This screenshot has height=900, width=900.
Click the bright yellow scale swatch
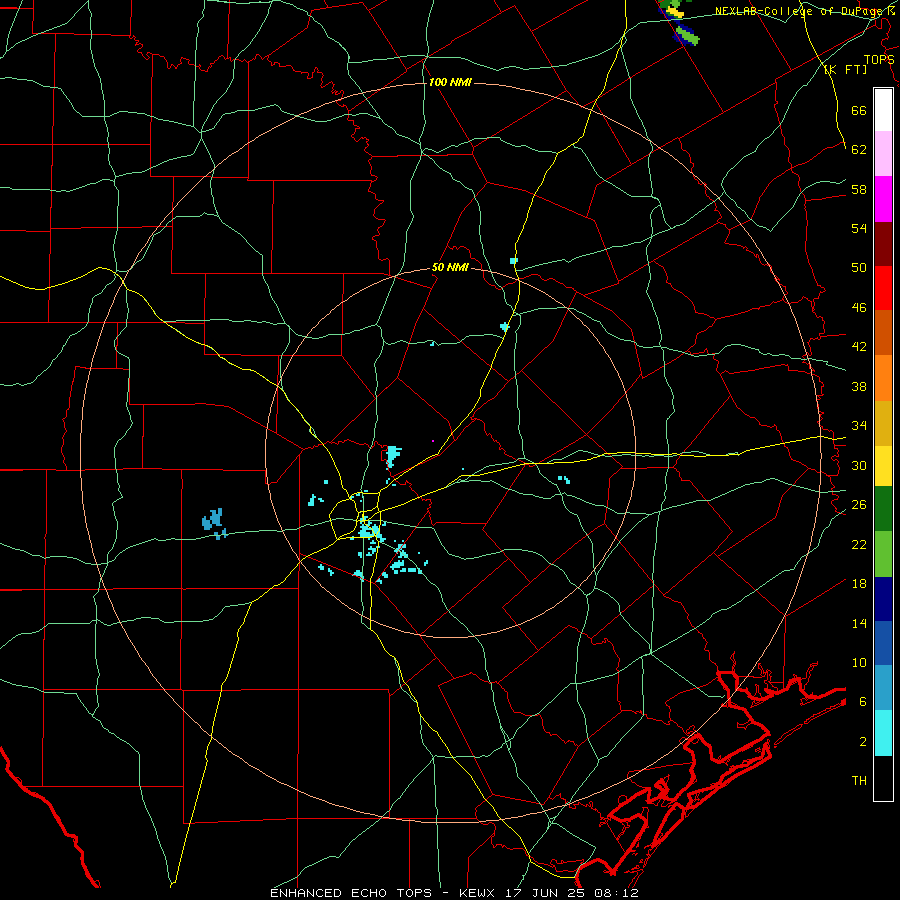883,466
